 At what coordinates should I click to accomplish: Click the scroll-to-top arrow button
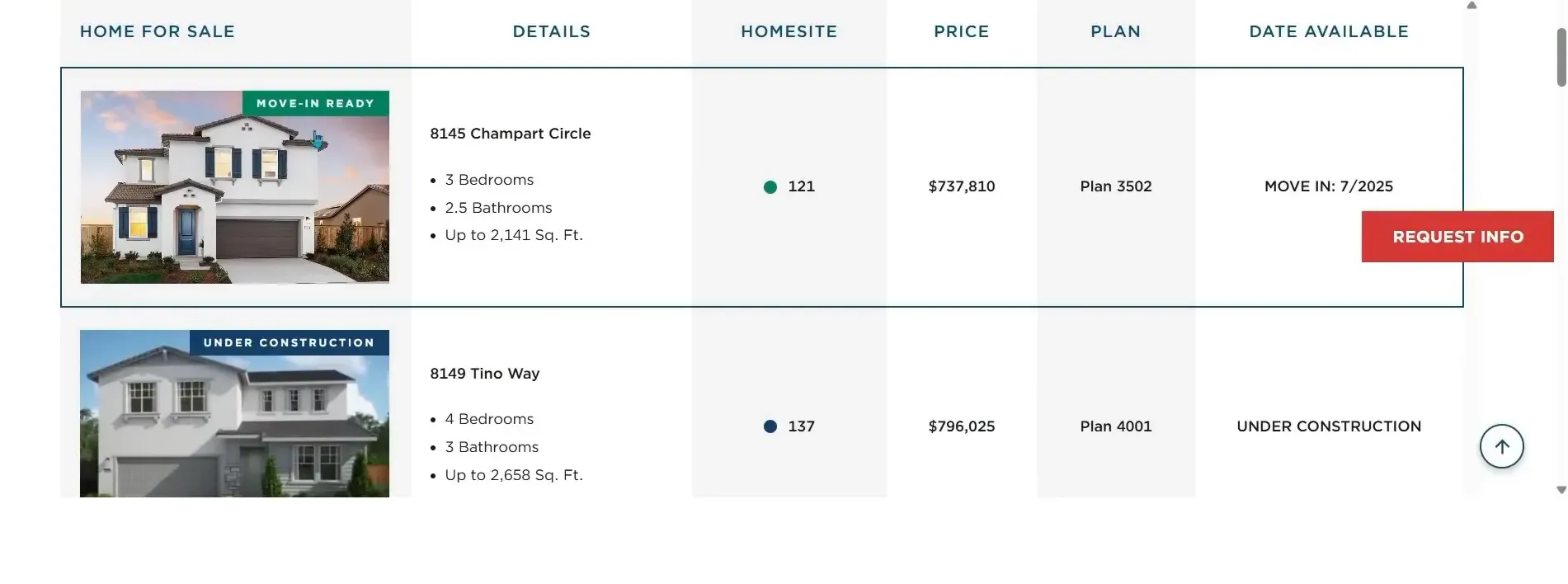[1501, 446]
